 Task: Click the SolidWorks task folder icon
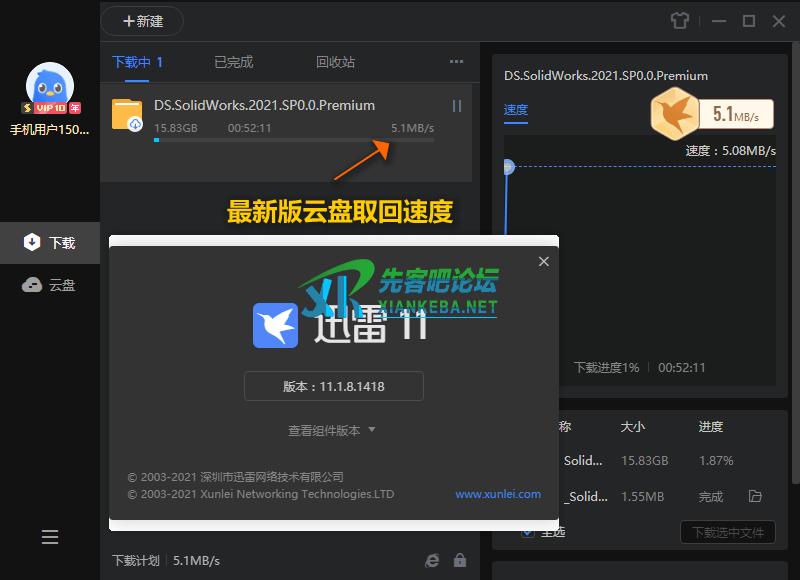[x=127, y=115]
